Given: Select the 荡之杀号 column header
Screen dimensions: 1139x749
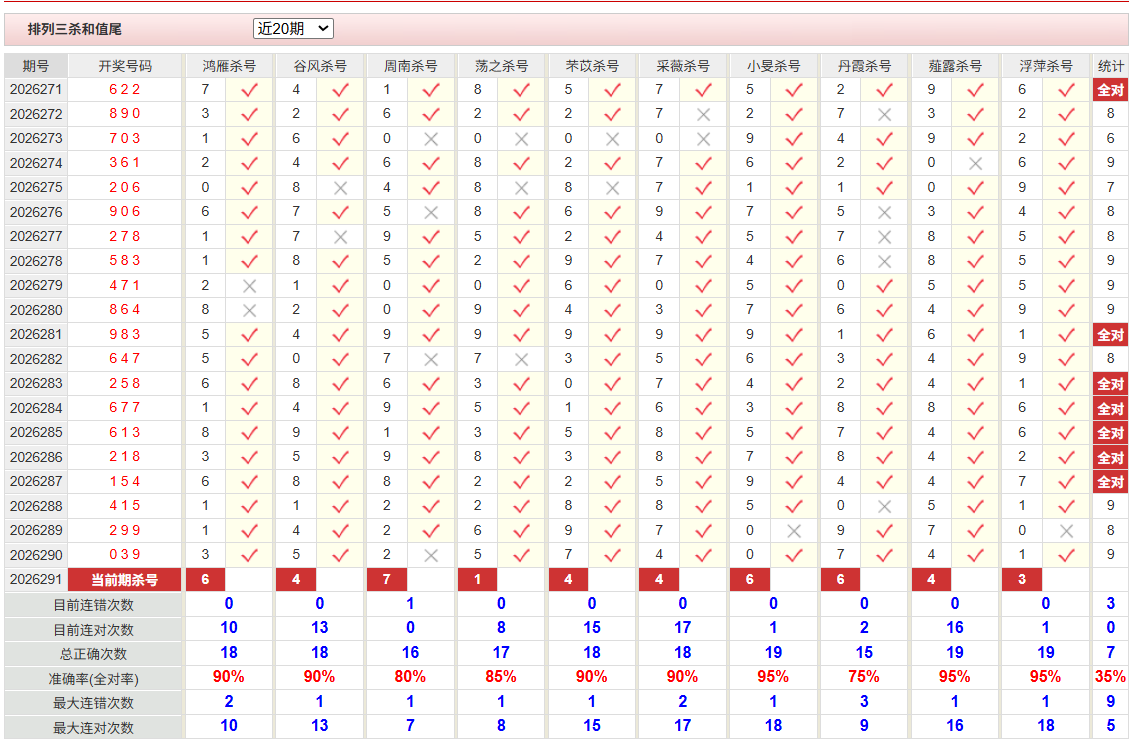Looking at the screenshot, I should tap(501, 66).
